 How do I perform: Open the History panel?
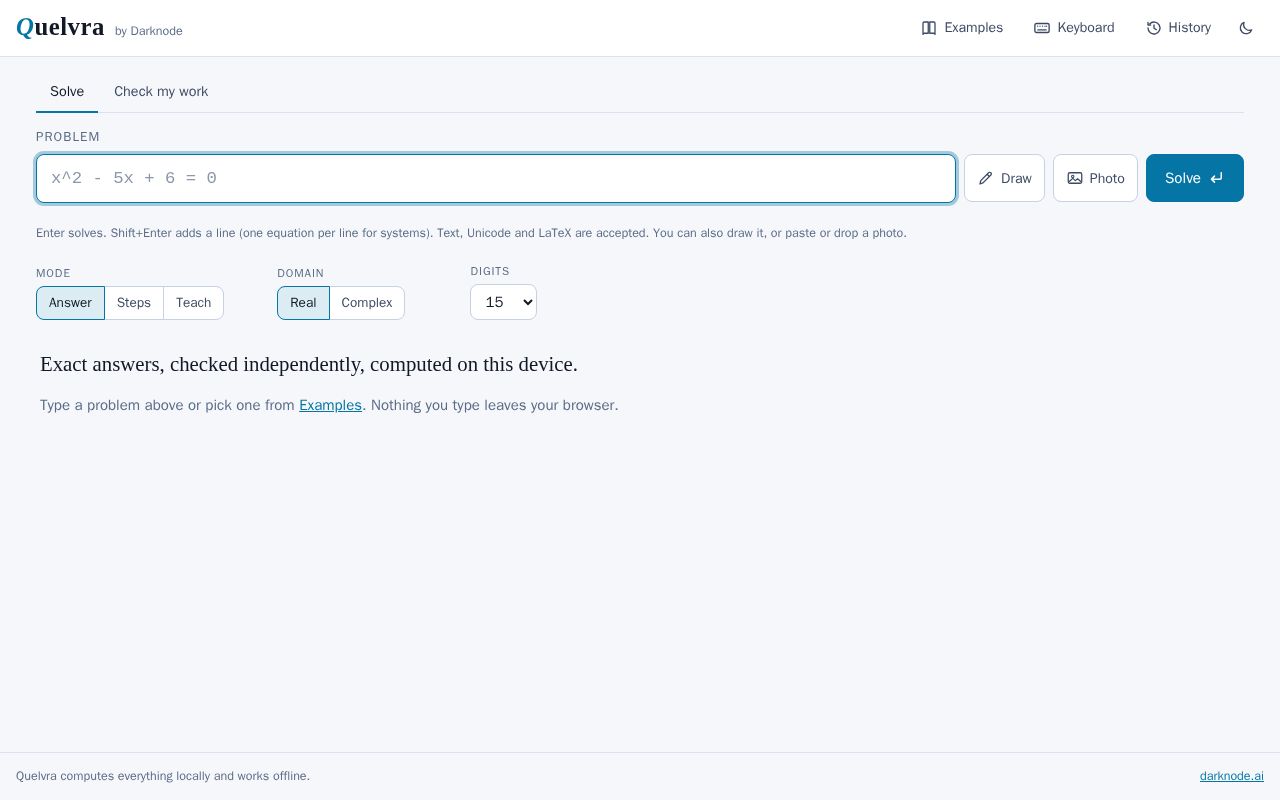[x=1178, y=28]
